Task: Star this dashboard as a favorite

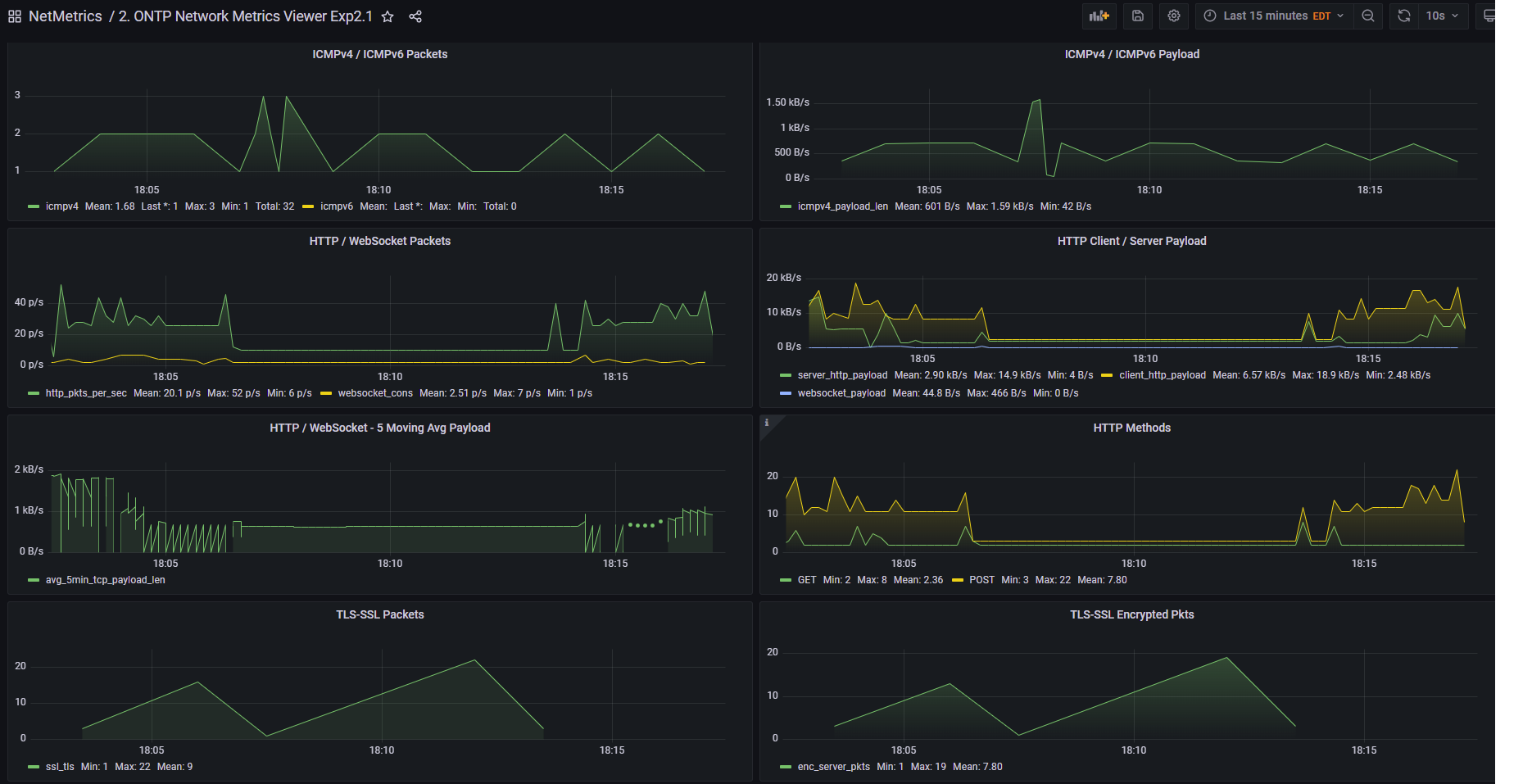Action: [388, 16]
